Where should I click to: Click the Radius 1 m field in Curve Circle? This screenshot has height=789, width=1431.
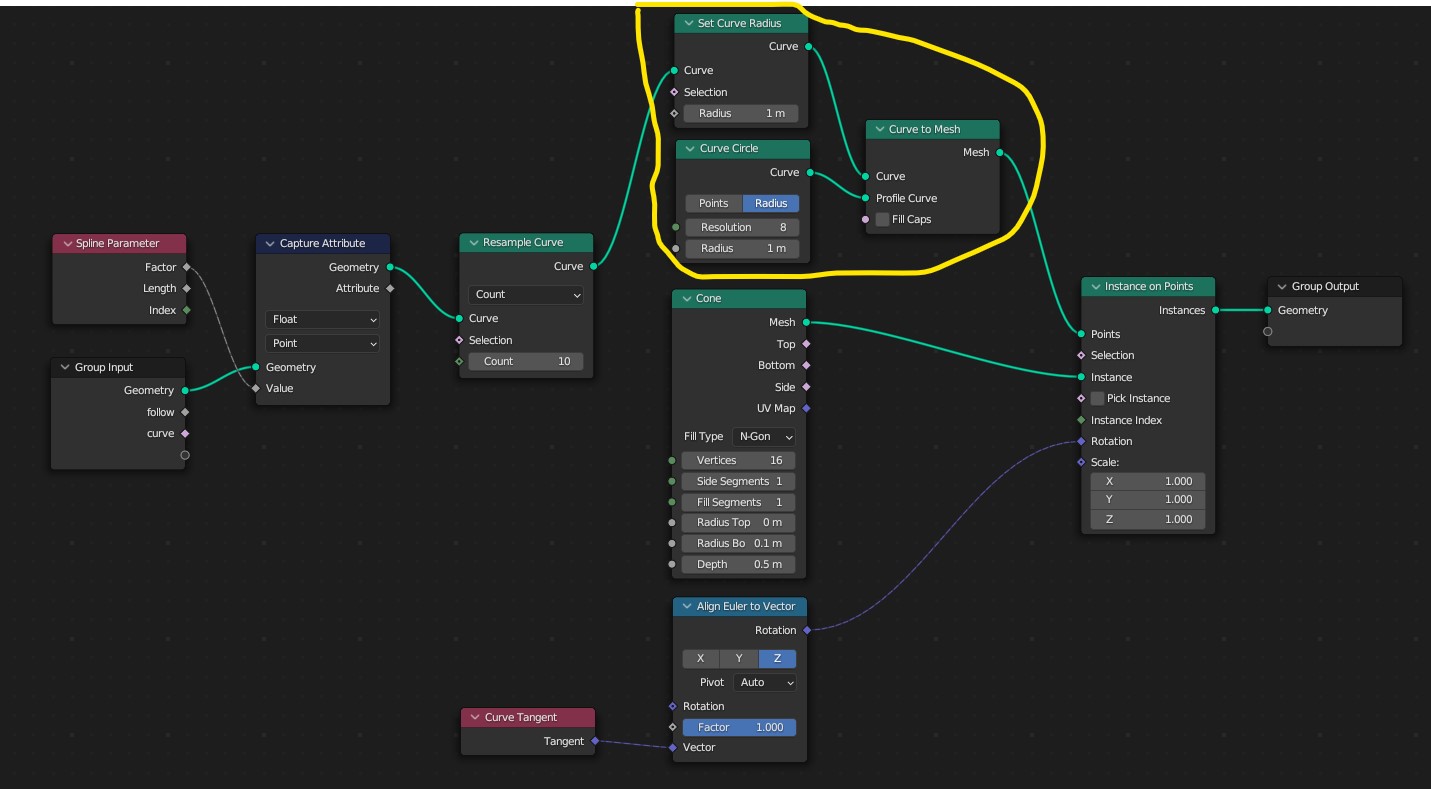tap(742, 248)
